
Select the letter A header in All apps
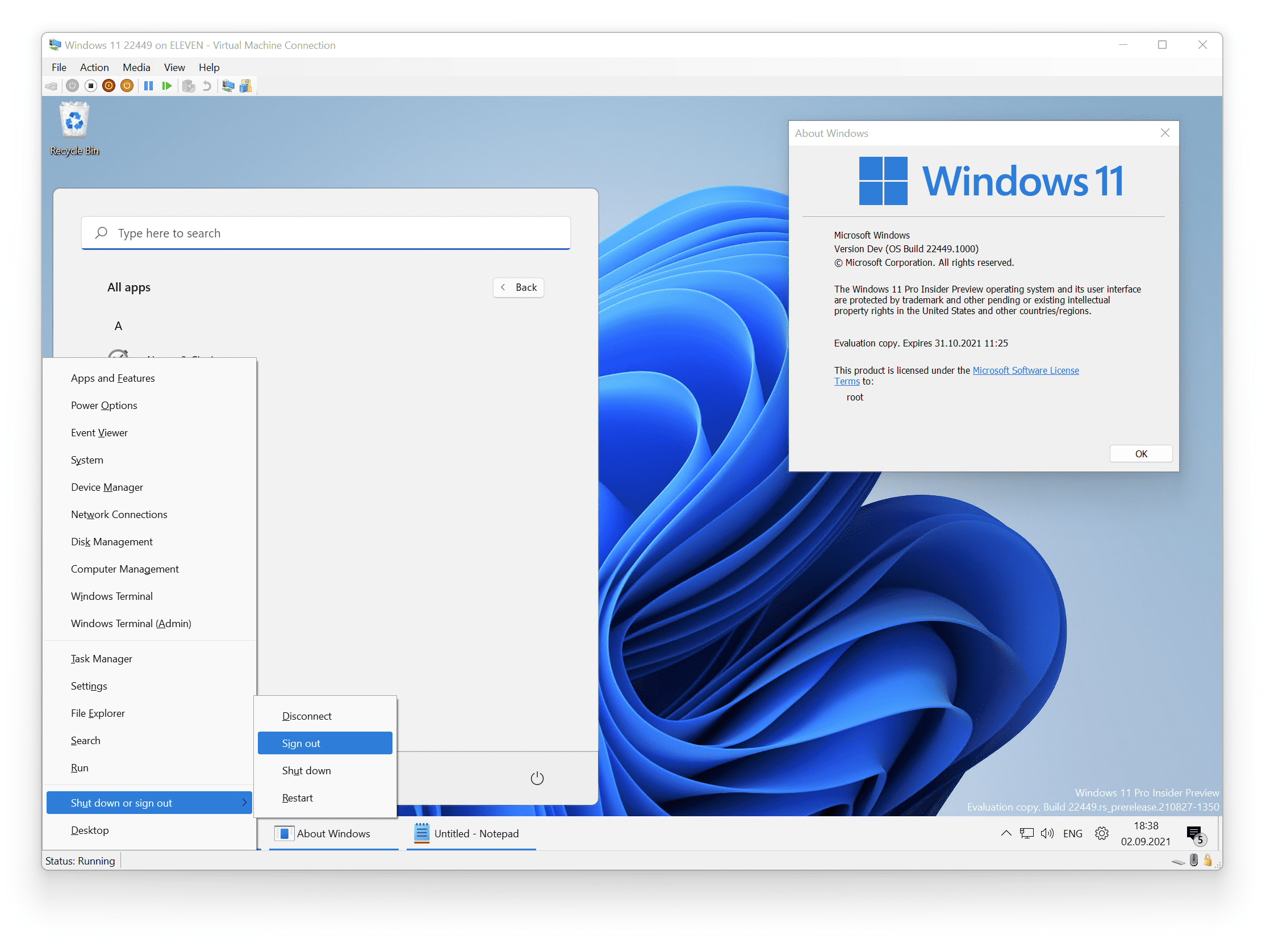[x=118, y=326]
